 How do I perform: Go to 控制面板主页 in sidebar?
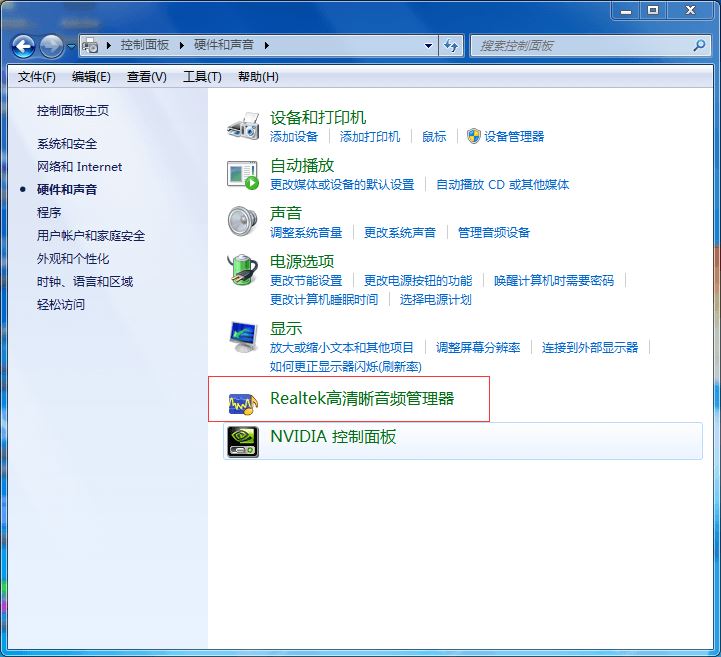point(73,111)
